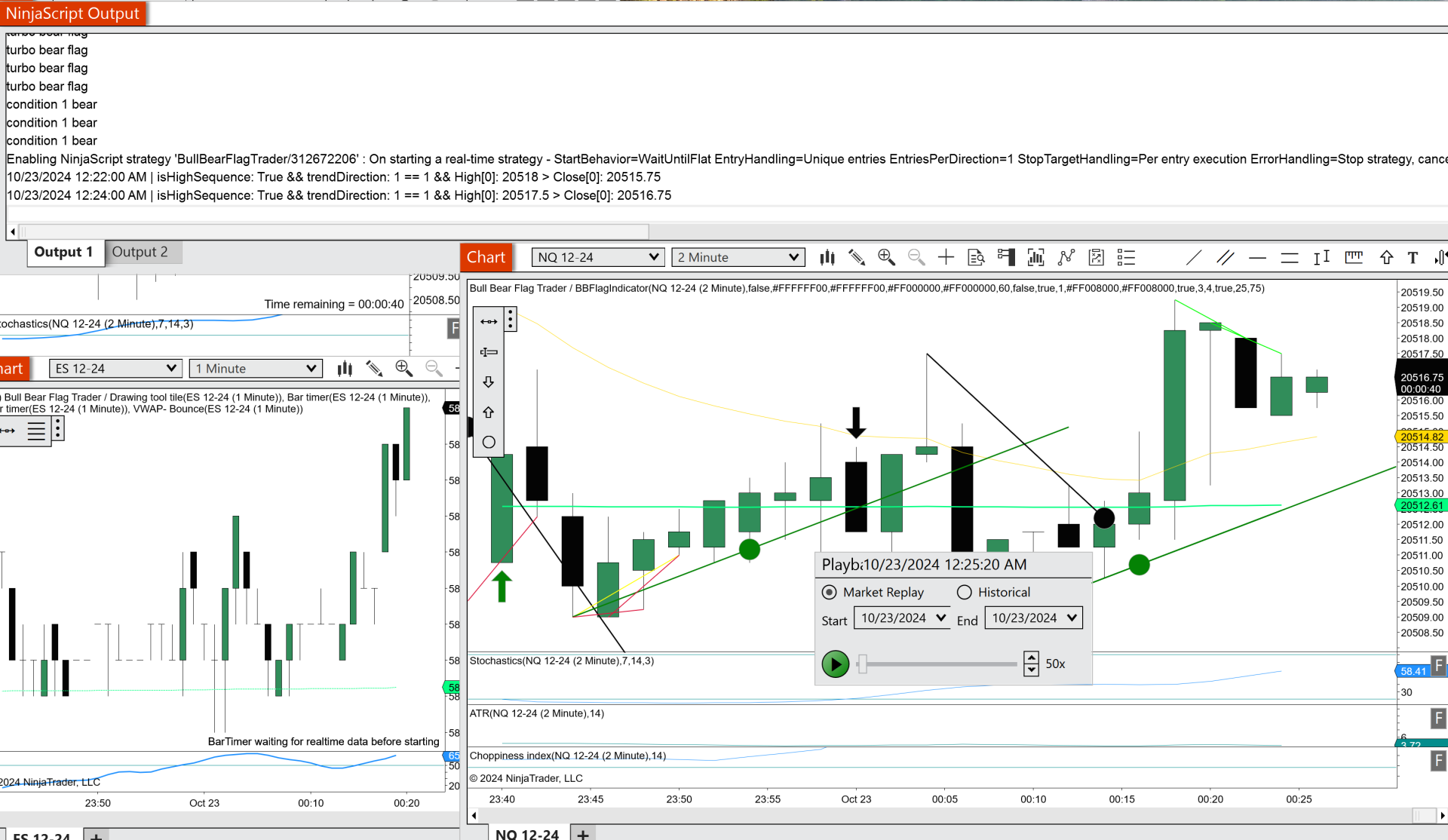
Task: Open the Strategies icon on NQ chart toolbar
Action: tap(1096, 258)
